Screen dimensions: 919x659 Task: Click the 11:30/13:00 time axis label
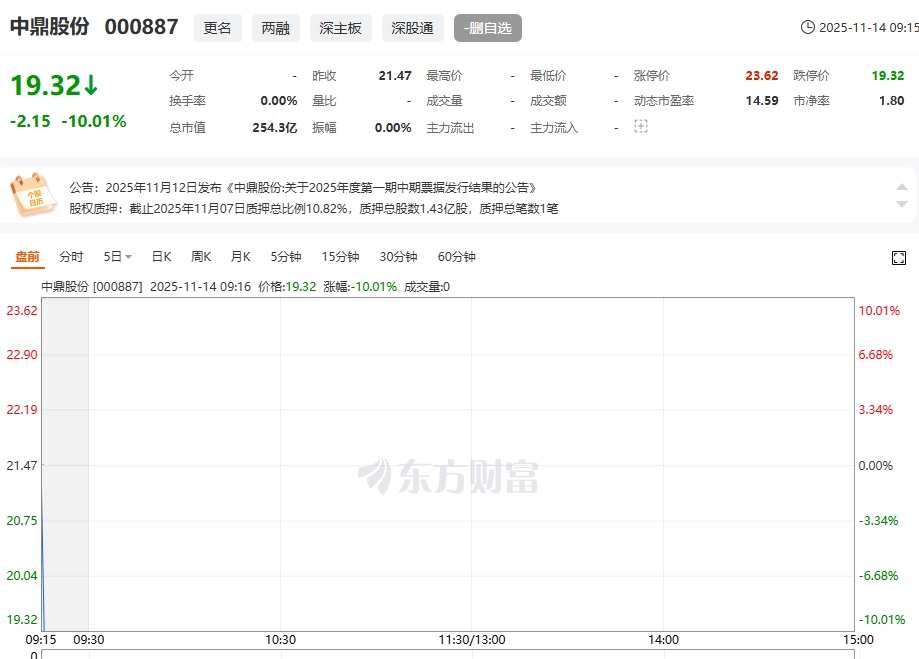coord(472,640)
